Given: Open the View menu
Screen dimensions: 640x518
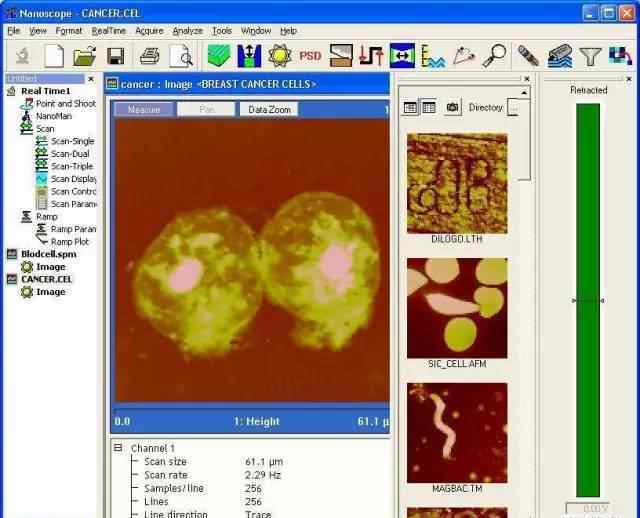Looking at the screenshot, I should pyautogui.click(x=38, y=31).
